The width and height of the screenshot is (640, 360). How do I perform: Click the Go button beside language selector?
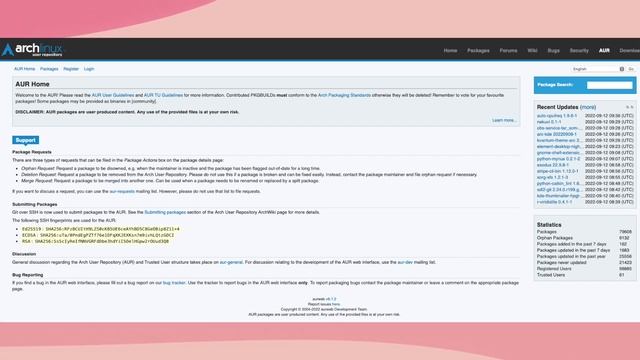coord(631,69)
